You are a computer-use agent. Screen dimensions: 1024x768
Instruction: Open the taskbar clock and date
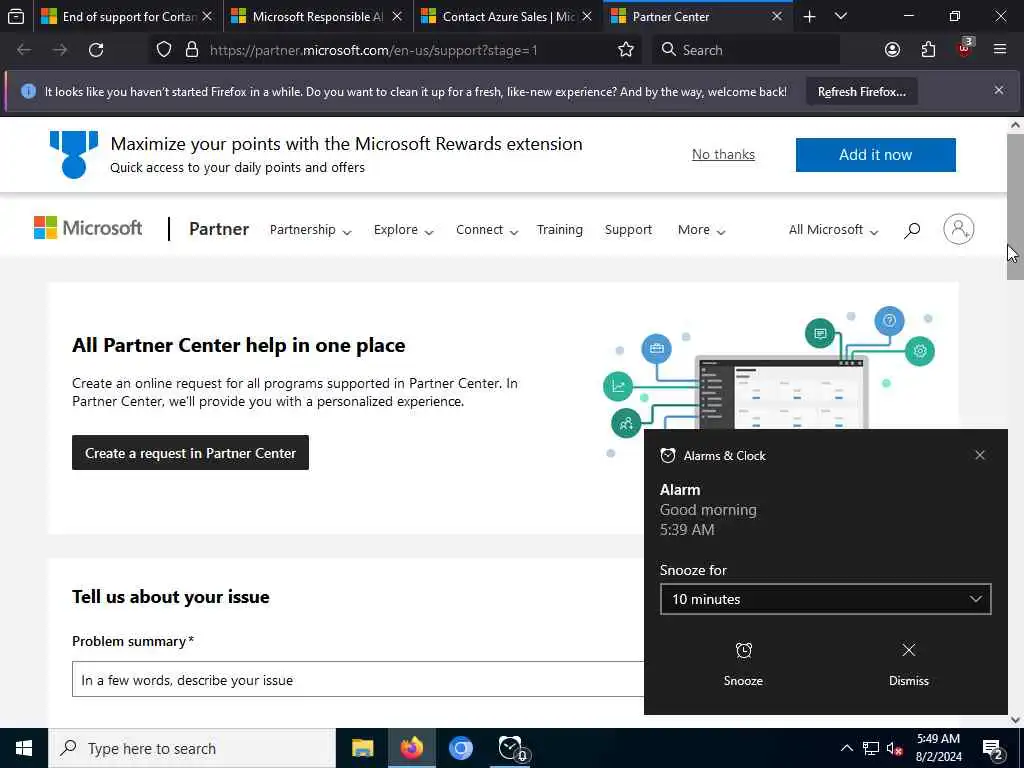(938, 748)
